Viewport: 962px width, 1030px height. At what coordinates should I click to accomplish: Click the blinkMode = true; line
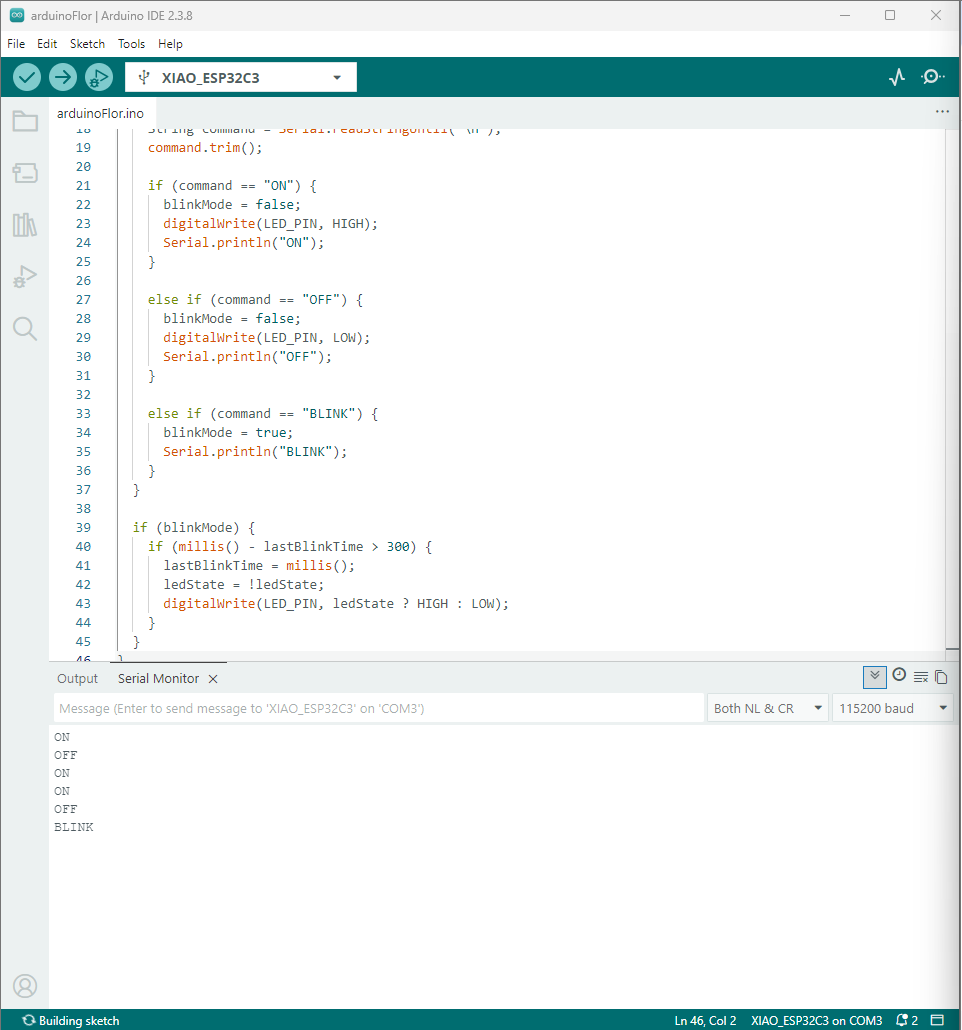(x=228, y=433)
